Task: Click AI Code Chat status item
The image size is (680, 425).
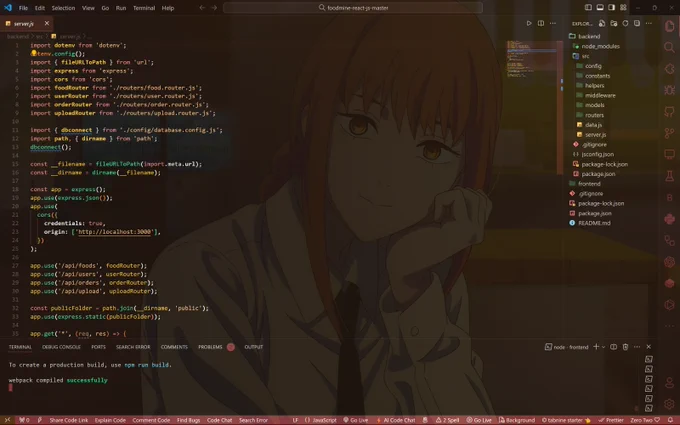Action: 396,420
